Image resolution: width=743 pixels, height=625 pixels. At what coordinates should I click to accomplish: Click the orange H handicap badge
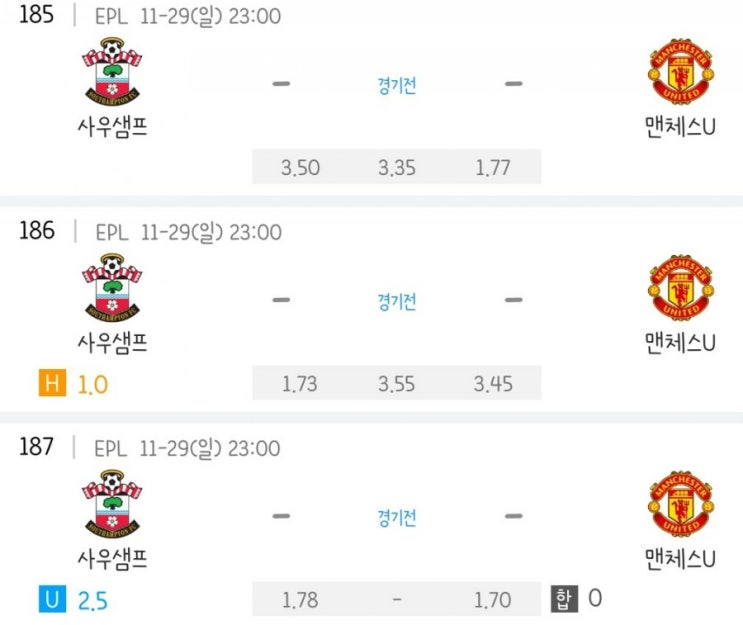52,384
